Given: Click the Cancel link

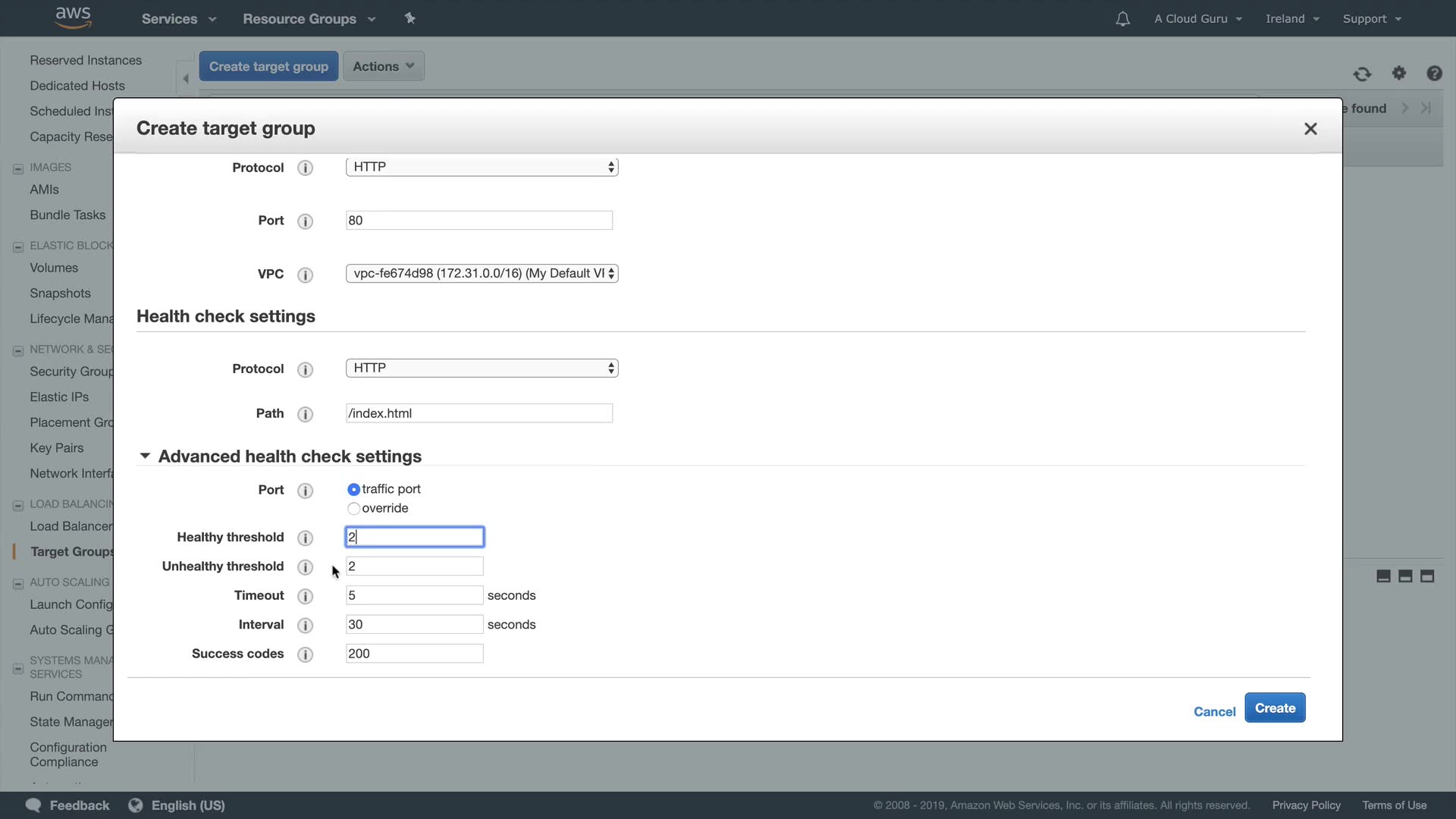Looking at the screenshot, I should [x=1214, y=711].
